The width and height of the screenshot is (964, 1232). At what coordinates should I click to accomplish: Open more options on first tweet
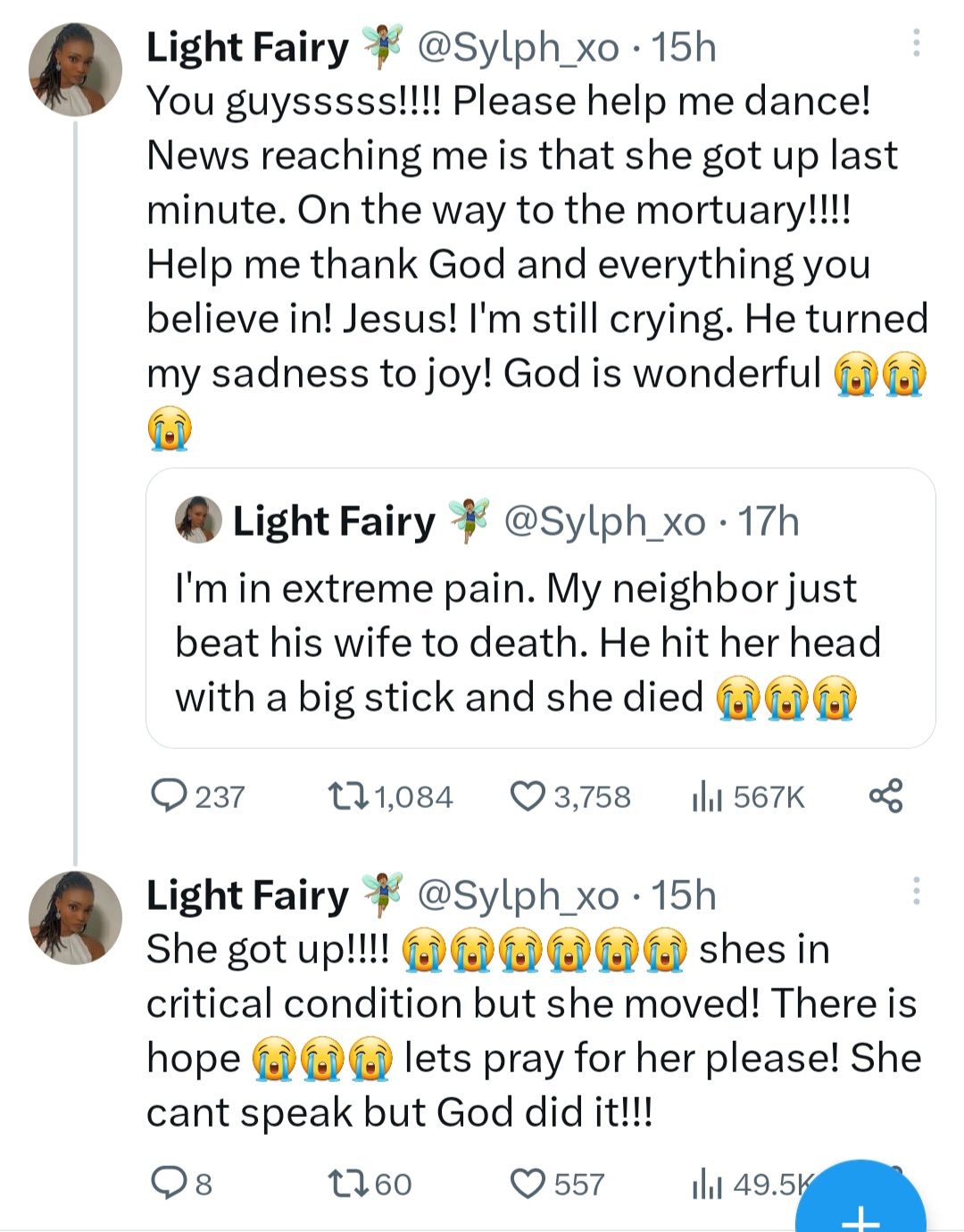[x=916, y=43]
